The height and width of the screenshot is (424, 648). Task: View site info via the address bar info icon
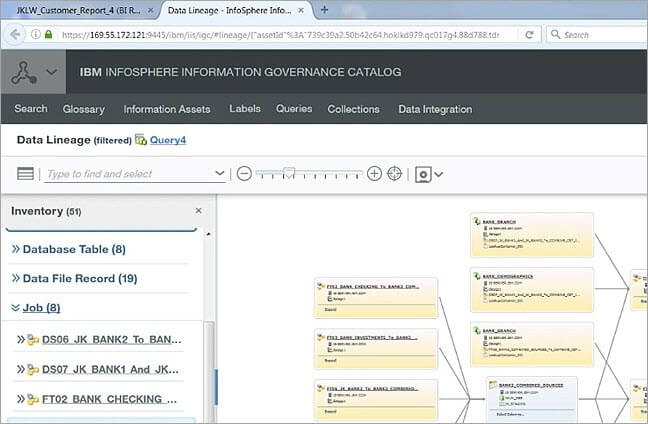[x=36, y=34]
